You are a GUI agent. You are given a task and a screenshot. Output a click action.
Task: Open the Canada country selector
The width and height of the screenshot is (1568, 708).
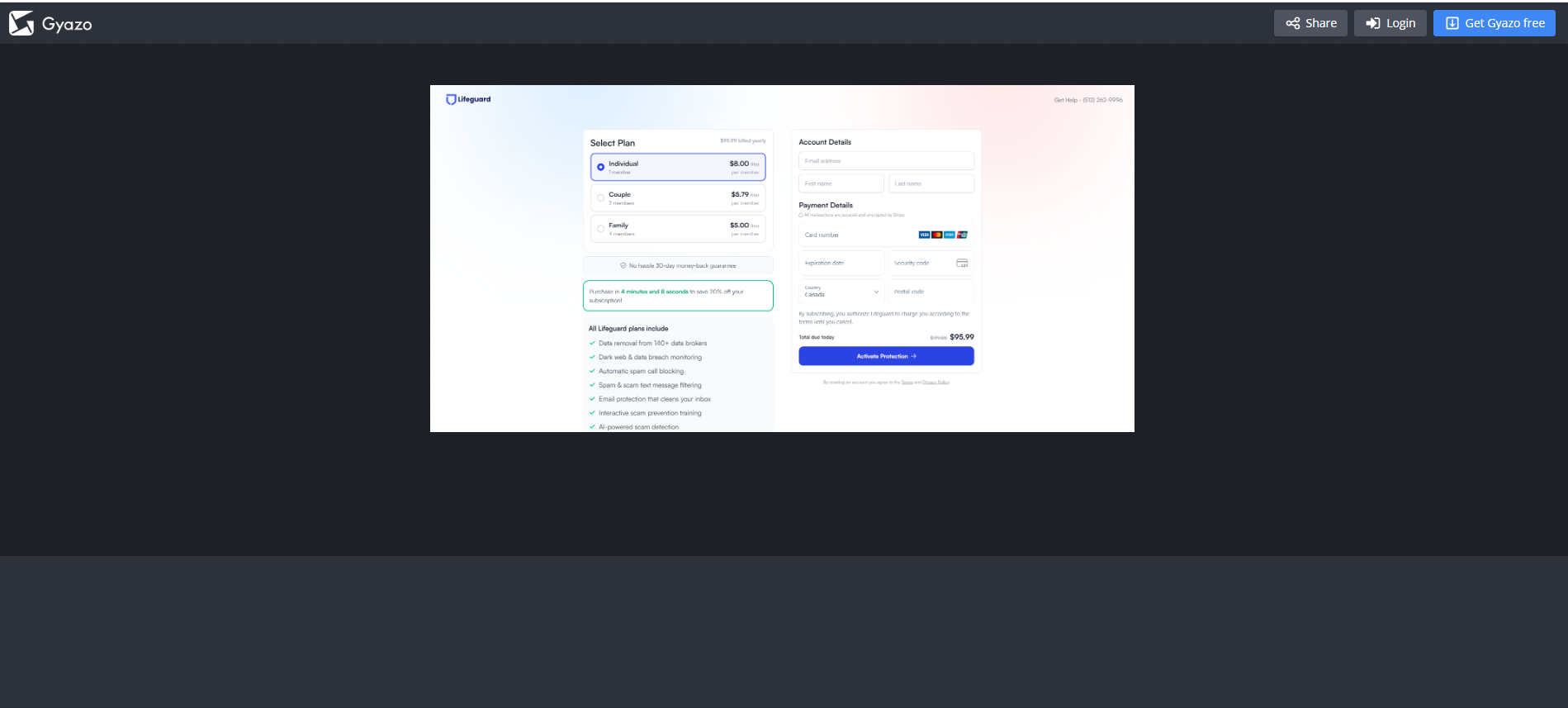[x=838, y=292]
